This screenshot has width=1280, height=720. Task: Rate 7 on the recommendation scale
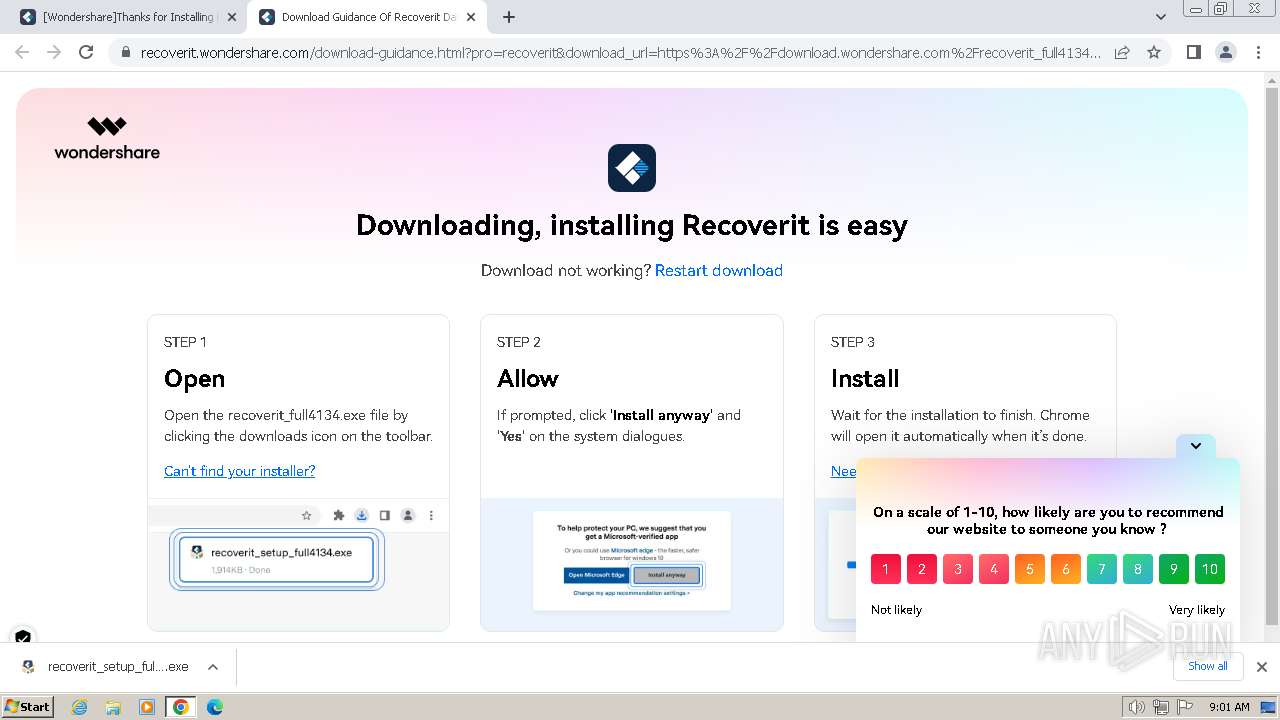click(x=1102, y=569)
